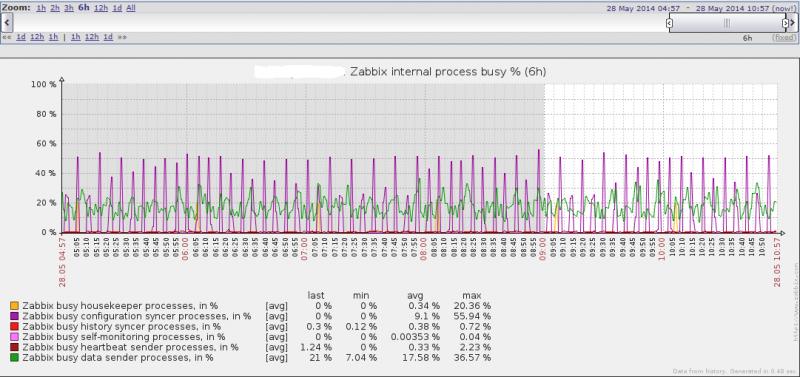This screenshot has height=377, width=800.
Task: Click the "1d" link next to »» arrows
Action: click(108, 37)
